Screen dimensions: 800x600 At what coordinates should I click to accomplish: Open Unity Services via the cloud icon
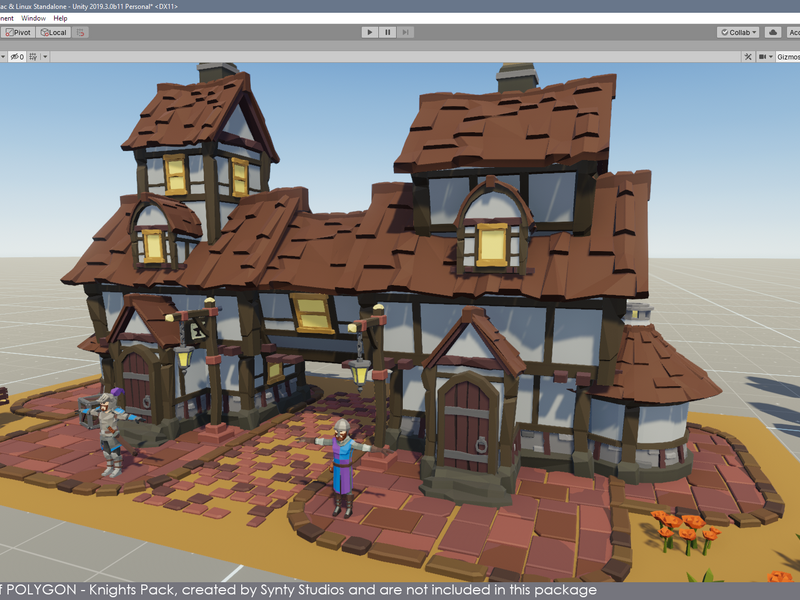pos(773,32)
